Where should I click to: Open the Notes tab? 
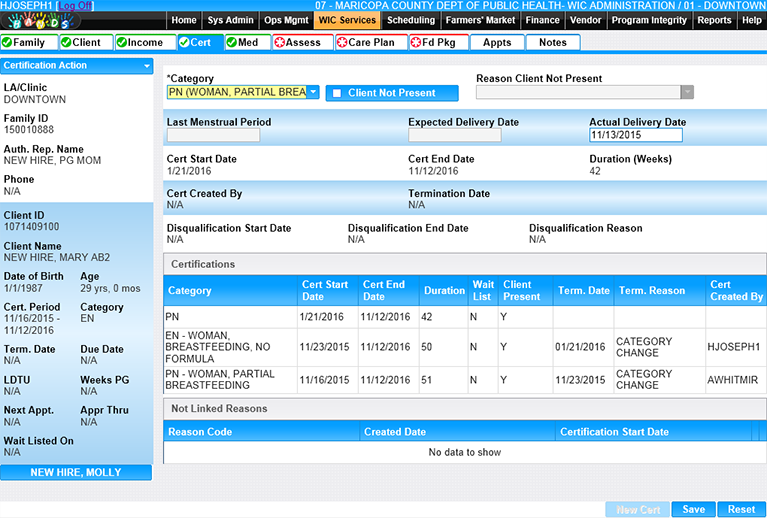pos(552,43)
